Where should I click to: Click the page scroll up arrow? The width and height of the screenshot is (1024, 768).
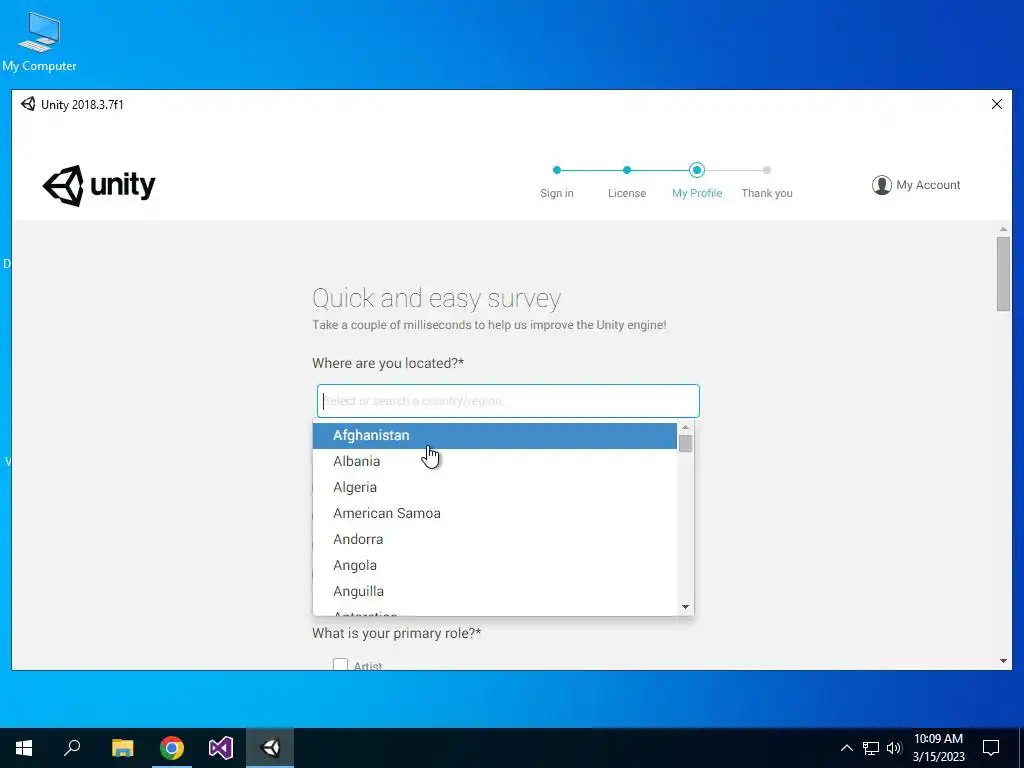[x=1003, y=229]
